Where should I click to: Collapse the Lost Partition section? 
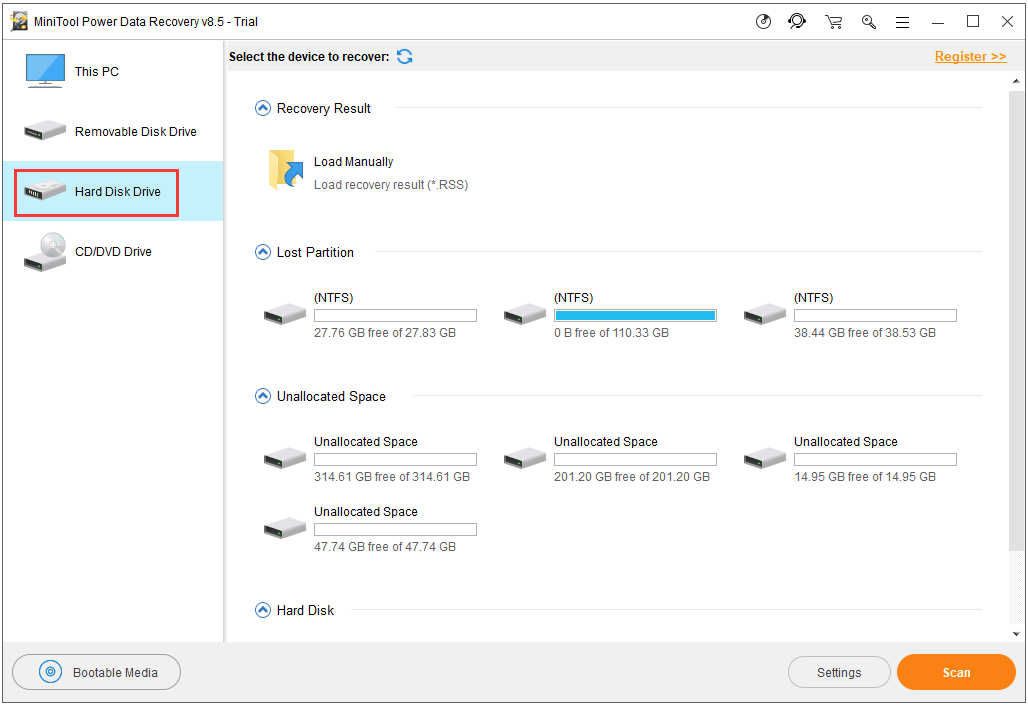click(x=262, y=252)
